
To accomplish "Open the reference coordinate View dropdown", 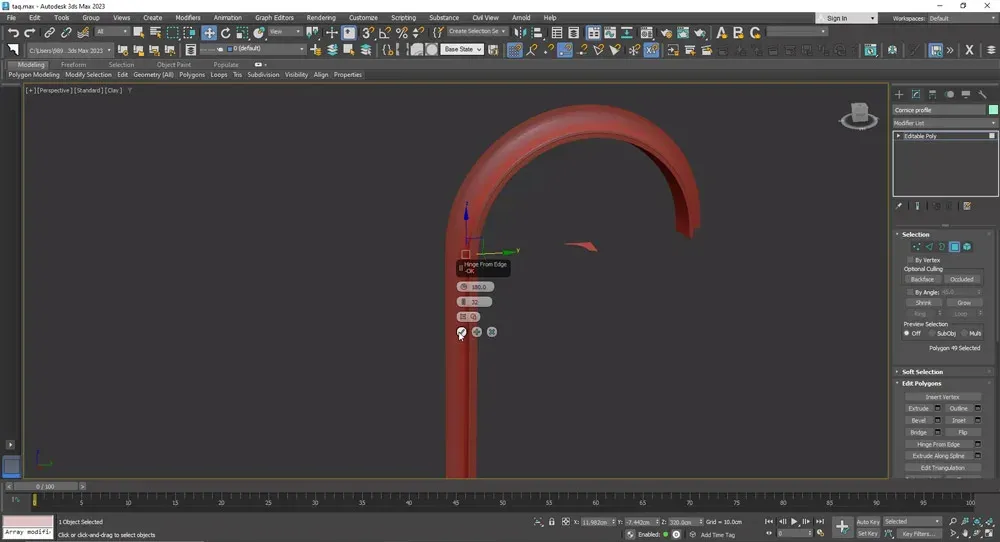I will (x=284, y=32).
